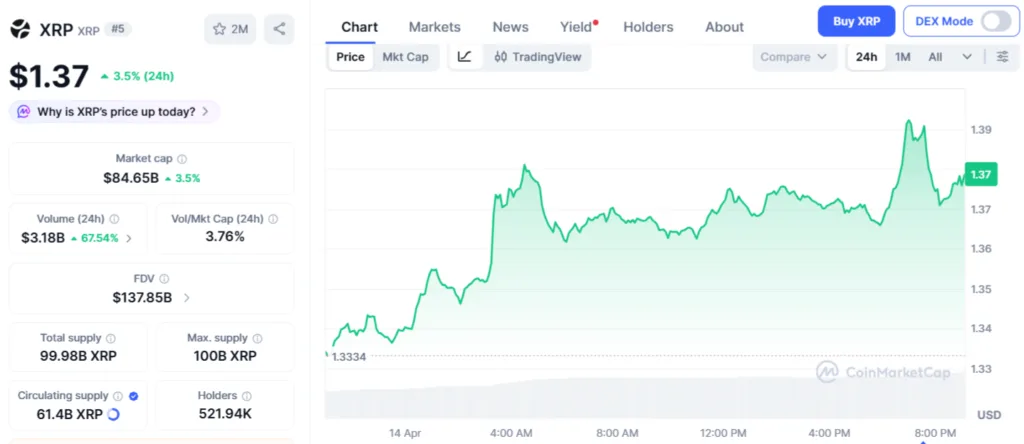This screenshot has height=444, width=1024.
Task: Select the Mkt Cap chart toggle
Action: (405, 57)
